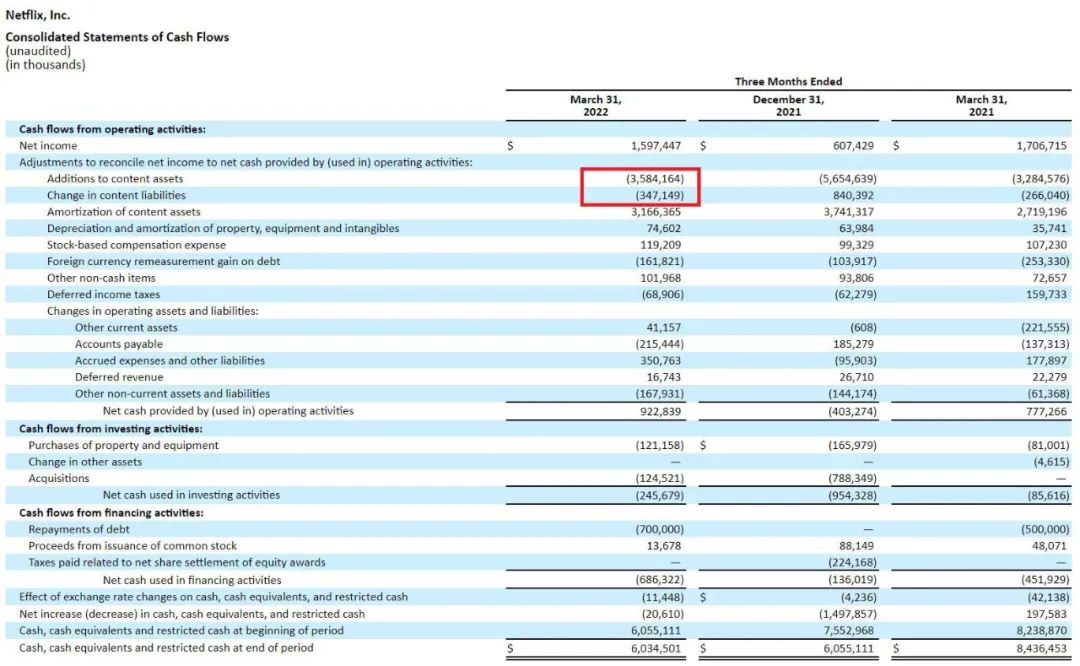
Task: Click 'Accounts payable' label
Action: (x=119, y=344)
